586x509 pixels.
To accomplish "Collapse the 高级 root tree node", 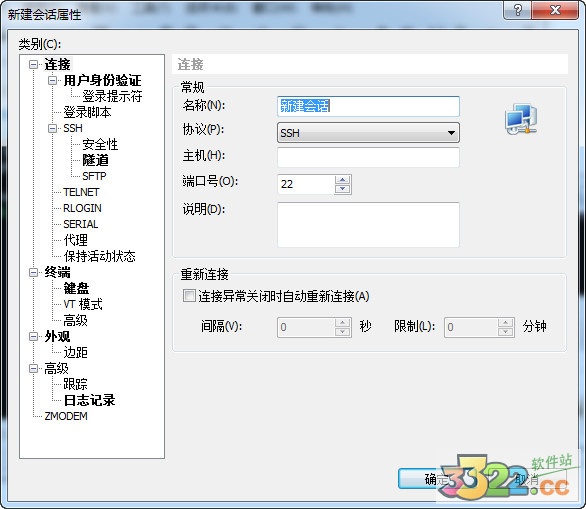I will (x=34, y=369).
